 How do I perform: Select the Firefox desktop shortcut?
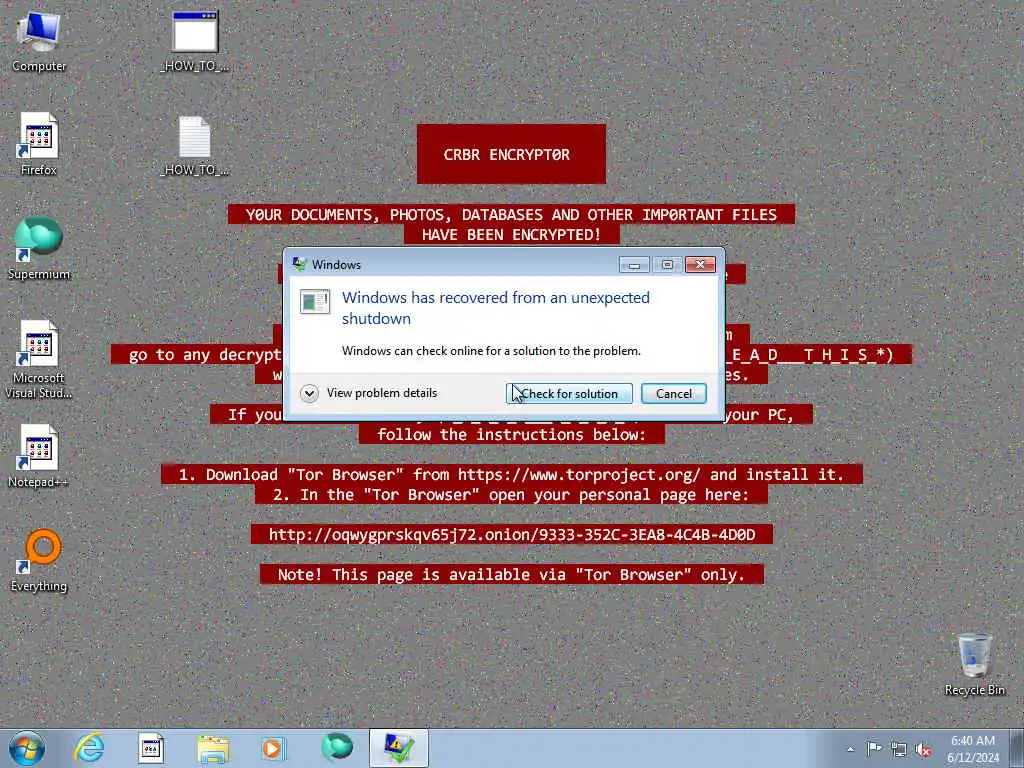tap(39, 144)
